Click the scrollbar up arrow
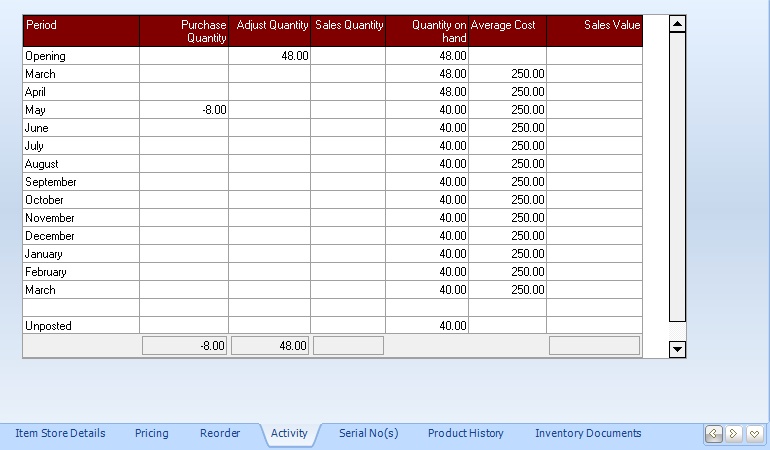The height and width of the screenshot is (450, 770). pyautogui.click(x=677, y=23)
